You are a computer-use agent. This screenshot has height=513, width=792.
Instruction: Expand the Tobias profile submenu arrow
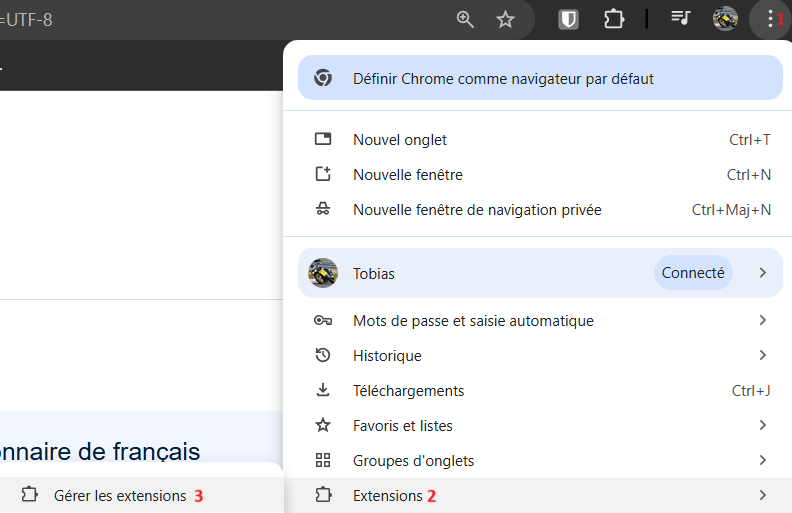pos(763,273)
